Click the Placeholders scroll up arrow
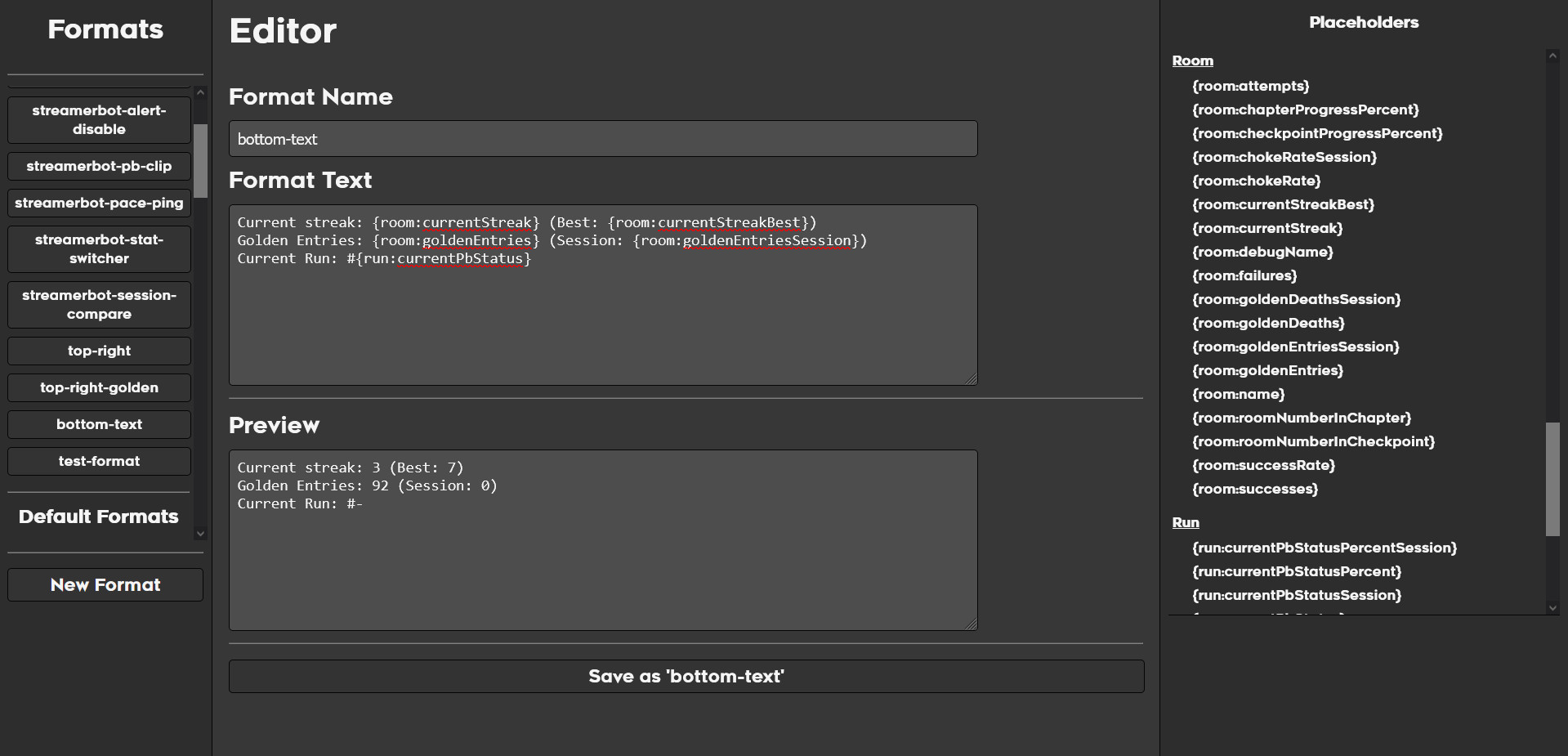This screenshot has width=1568, height=756. pyautogui.click(x=1552, y=56)
